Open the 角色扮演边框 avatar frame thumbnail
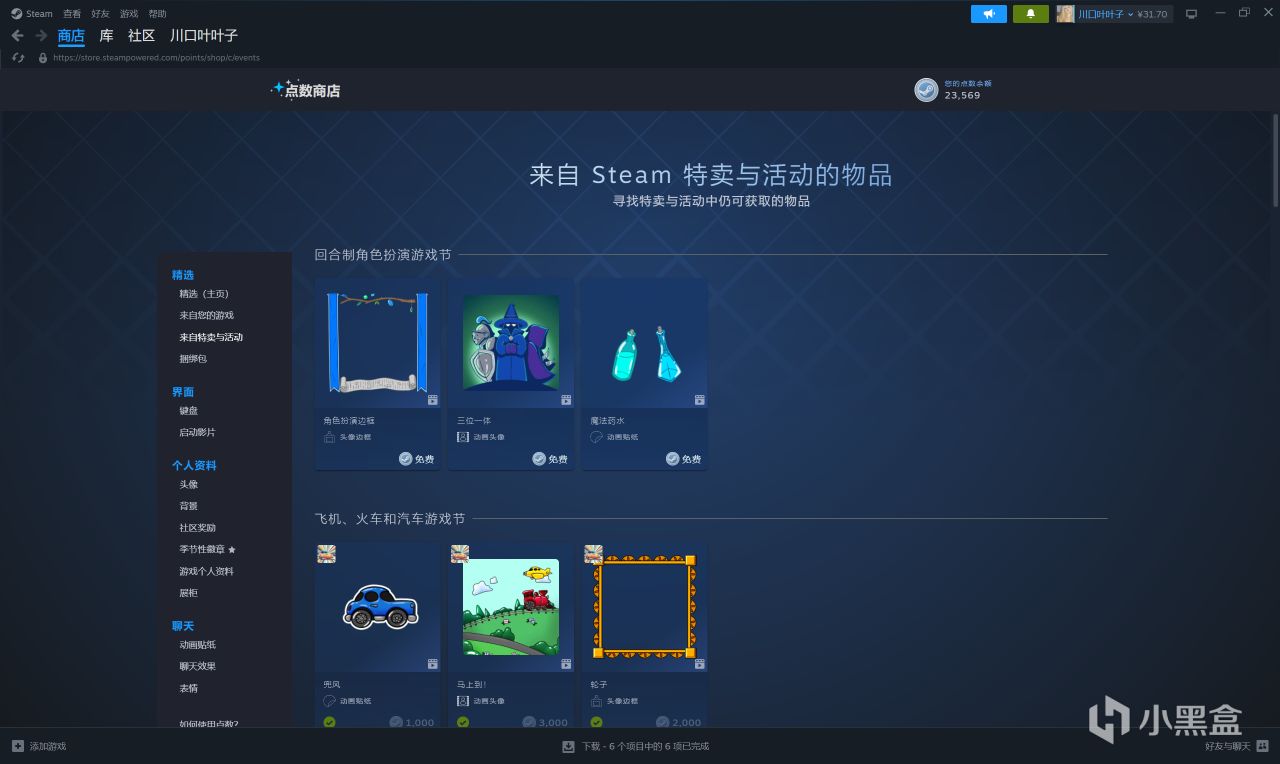The width and height of the screenshot is (1280, 764). pyautogui.click(x=378, y=343)
